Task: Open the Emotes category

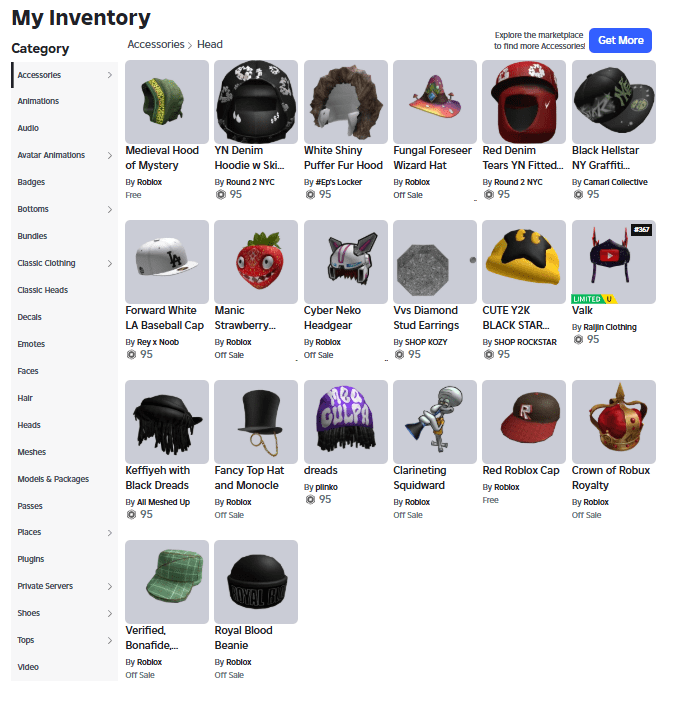Action: [31, 344]
